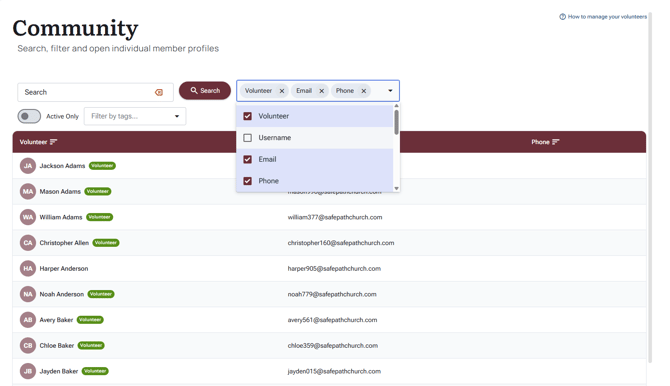The image size is (670, 386).
Task: Collapse the column selector dropdown arrow
Action: point(390,91)
